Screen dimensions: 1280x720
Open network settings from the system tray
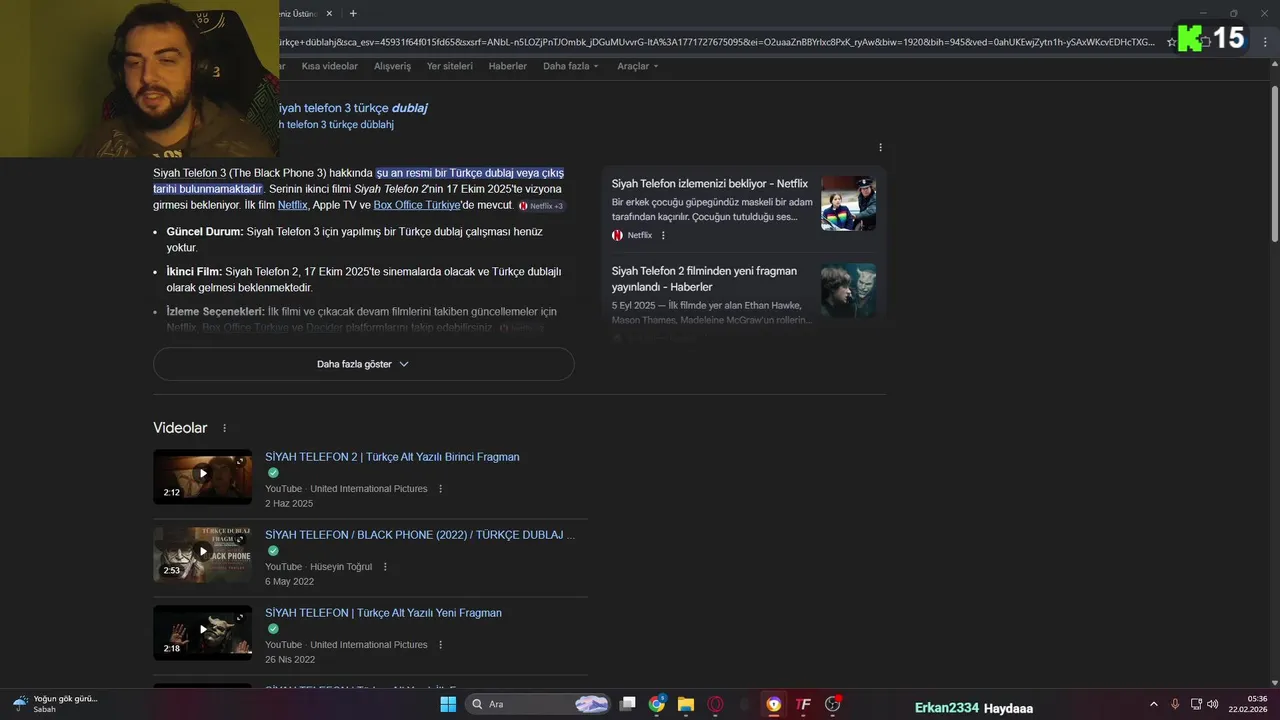tap(1197, 704)
